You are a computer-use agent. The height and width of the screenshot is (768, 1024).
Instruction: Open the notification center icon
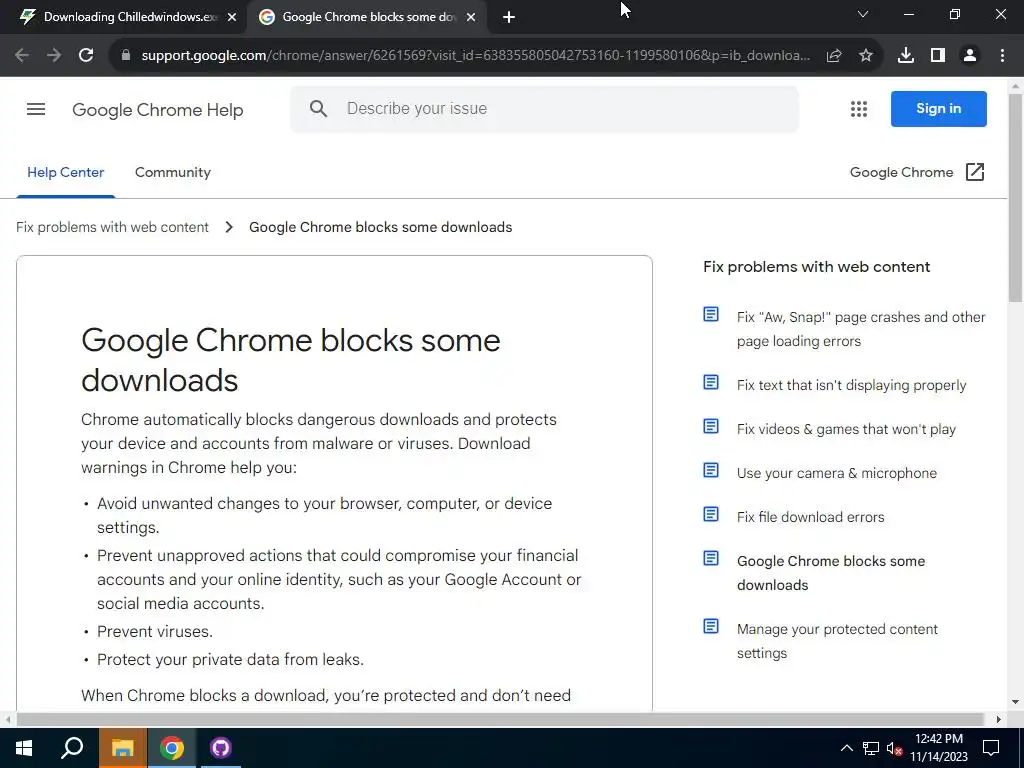pyautogui.click(x=991, y=748)
